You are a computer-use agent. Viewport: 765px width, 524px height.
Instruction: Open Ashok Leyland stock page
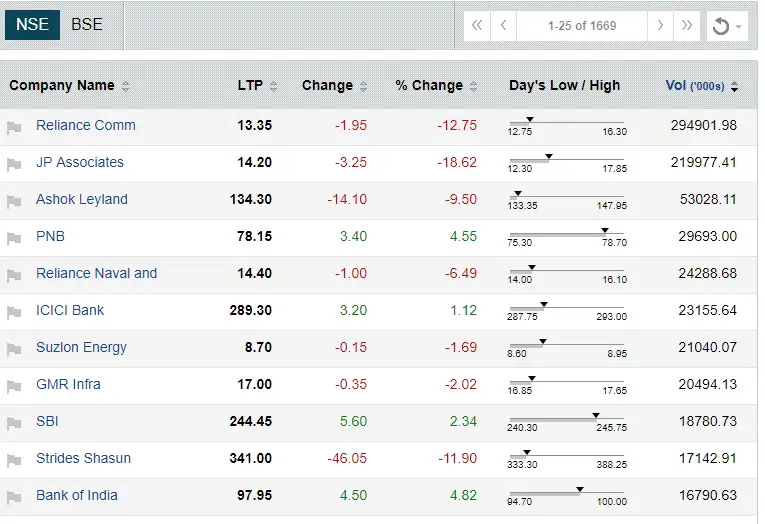[x=82, y=199]
